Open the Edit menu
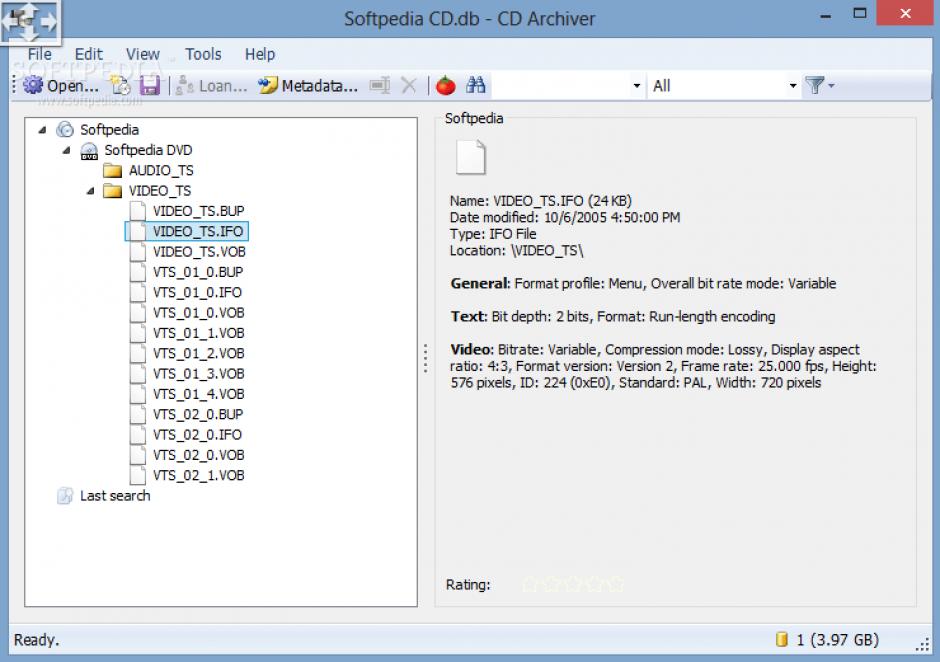 click(x=89, y=54)
